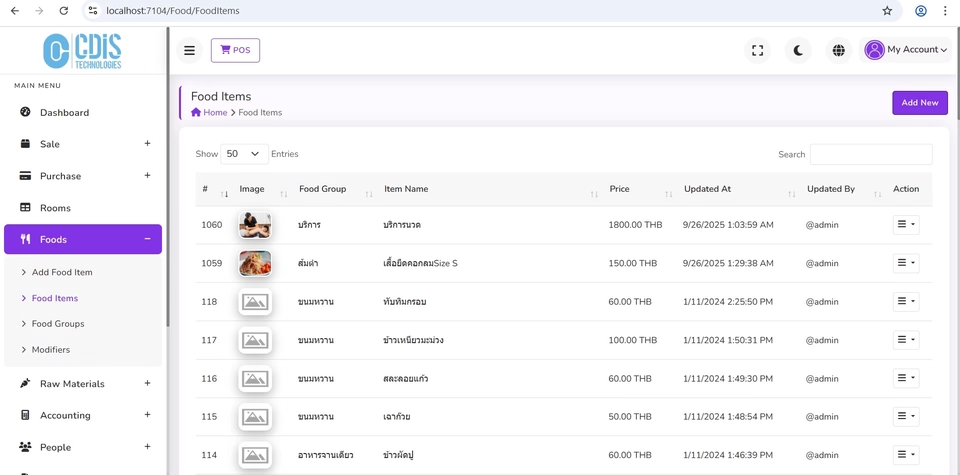Image resolution: width=960 pixels, height=475 pixels.
Task: Click the table Search input field
Action: [x=870, y=154]
